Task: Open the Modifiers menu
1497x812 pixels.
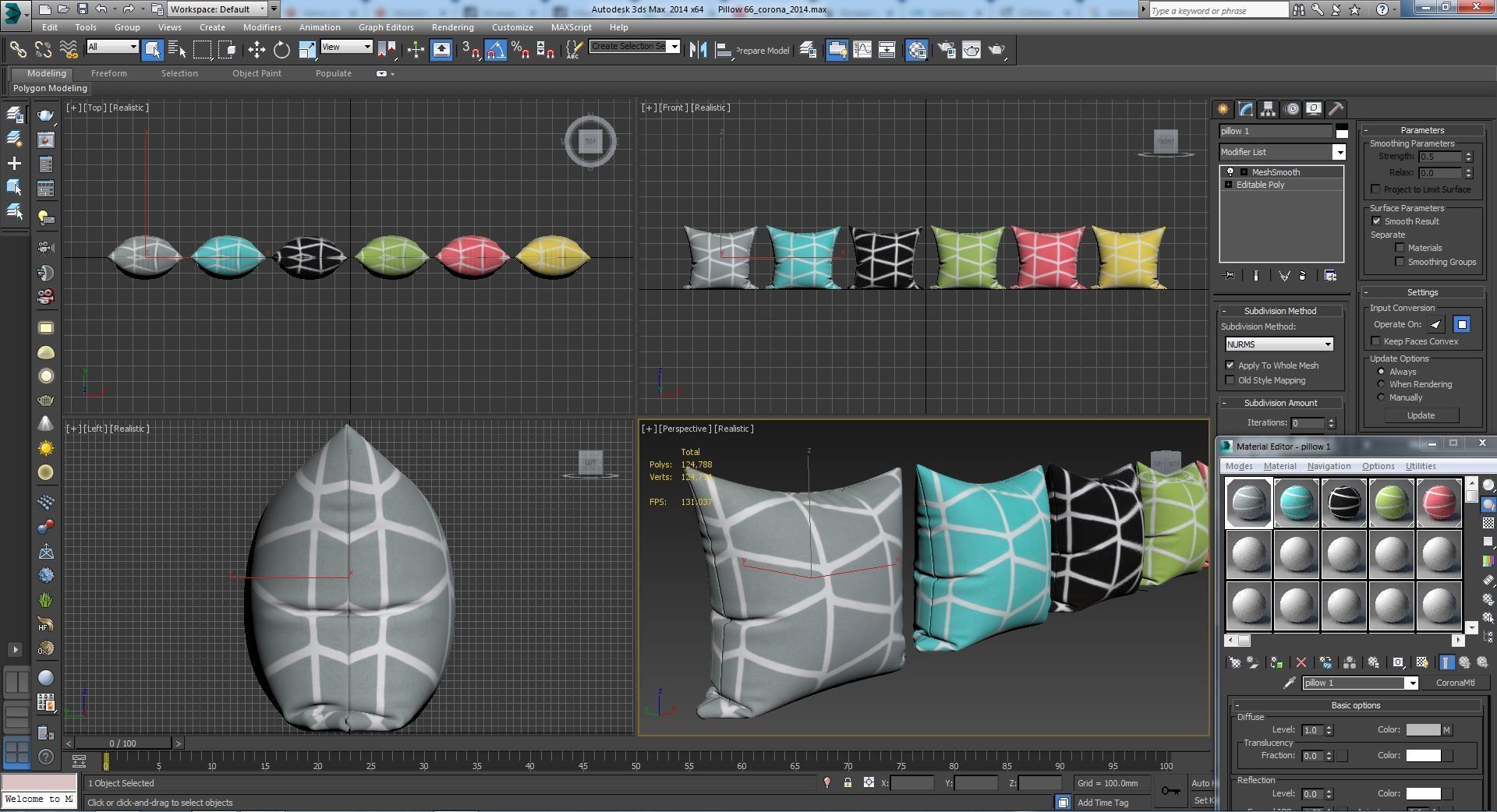Action: coord(262,27)
